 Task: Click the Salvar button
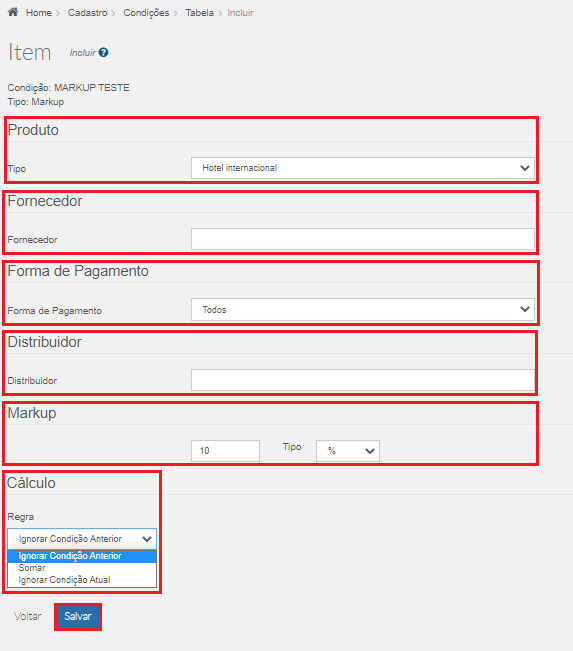78,617
